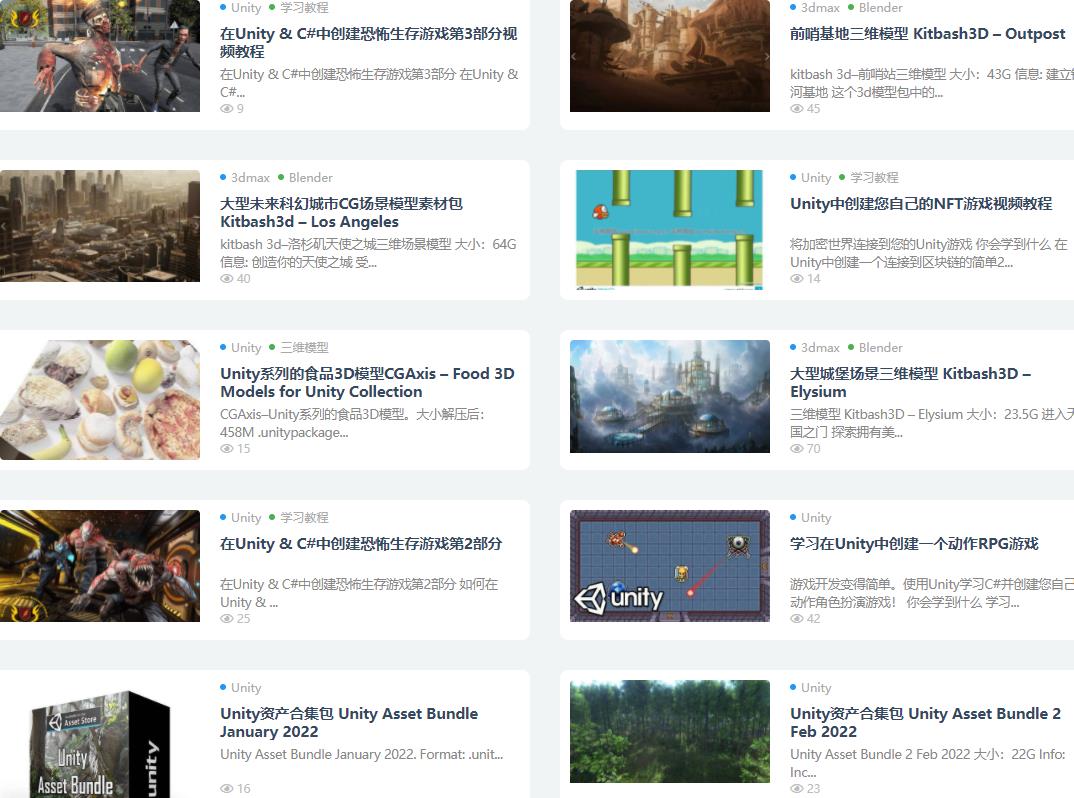The image size is (1074, 798).
Task: Click the Unity Asset Bundle box thumbnail
Action: click(100, 741)
